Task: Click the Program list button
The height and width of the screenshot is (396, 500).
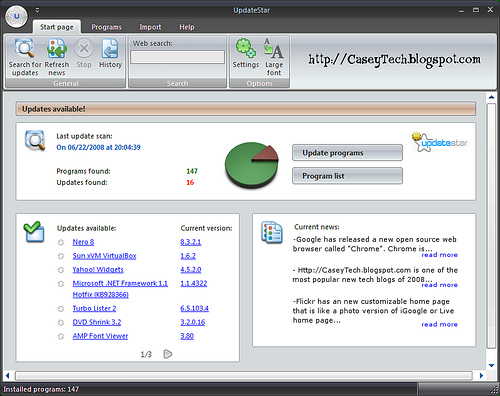Action: tap(347, 176)
